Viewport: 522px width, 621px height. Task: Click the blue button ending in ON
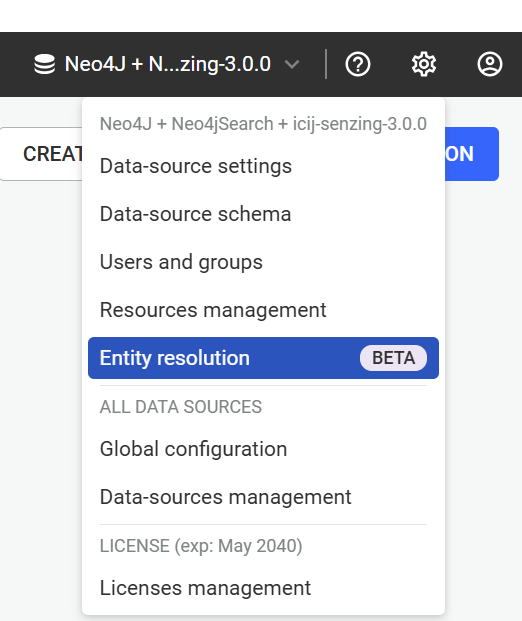472,154
